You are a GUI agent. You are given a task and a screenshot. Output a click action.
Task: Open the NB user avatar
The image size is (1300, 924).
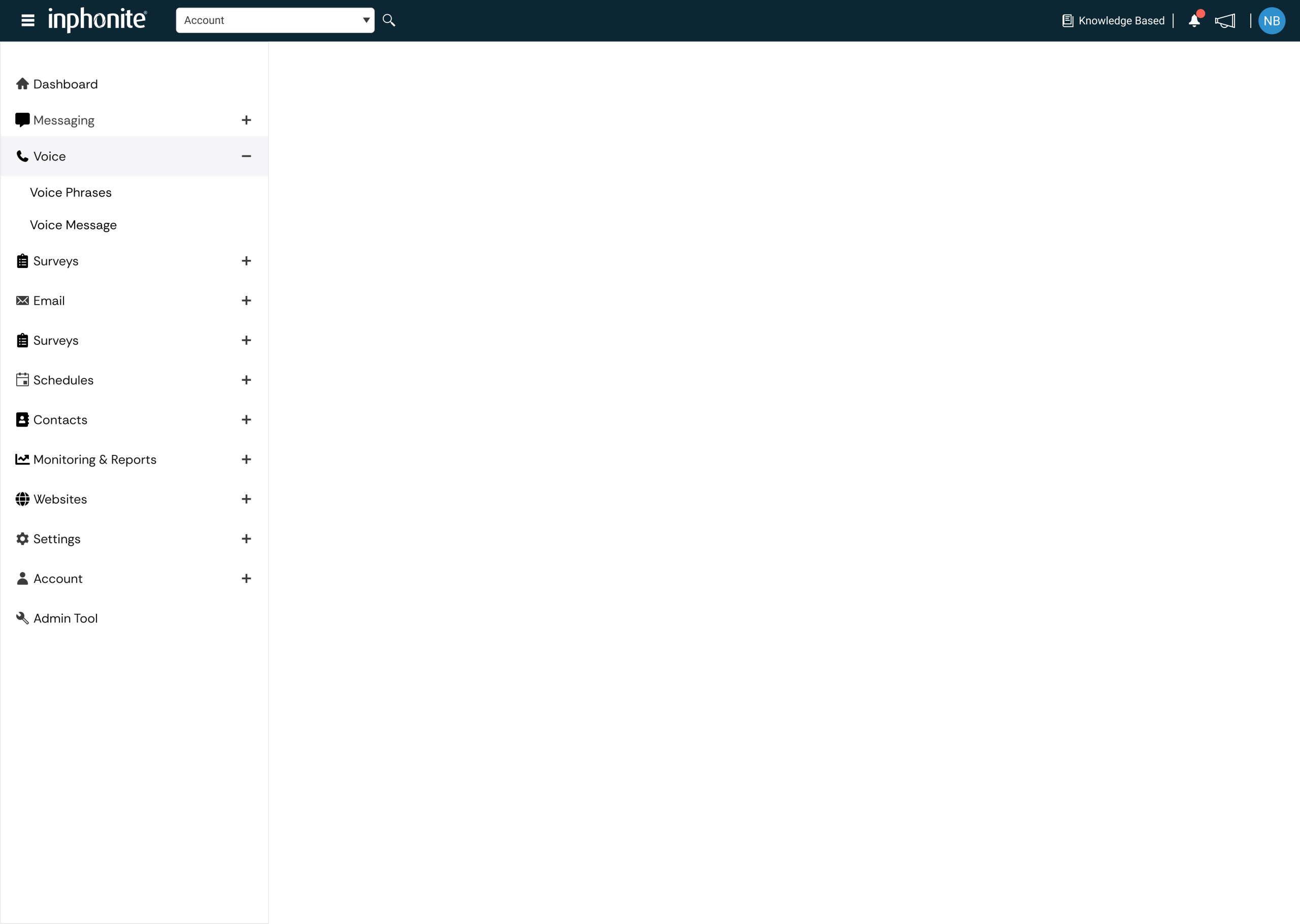(1272, 21)
